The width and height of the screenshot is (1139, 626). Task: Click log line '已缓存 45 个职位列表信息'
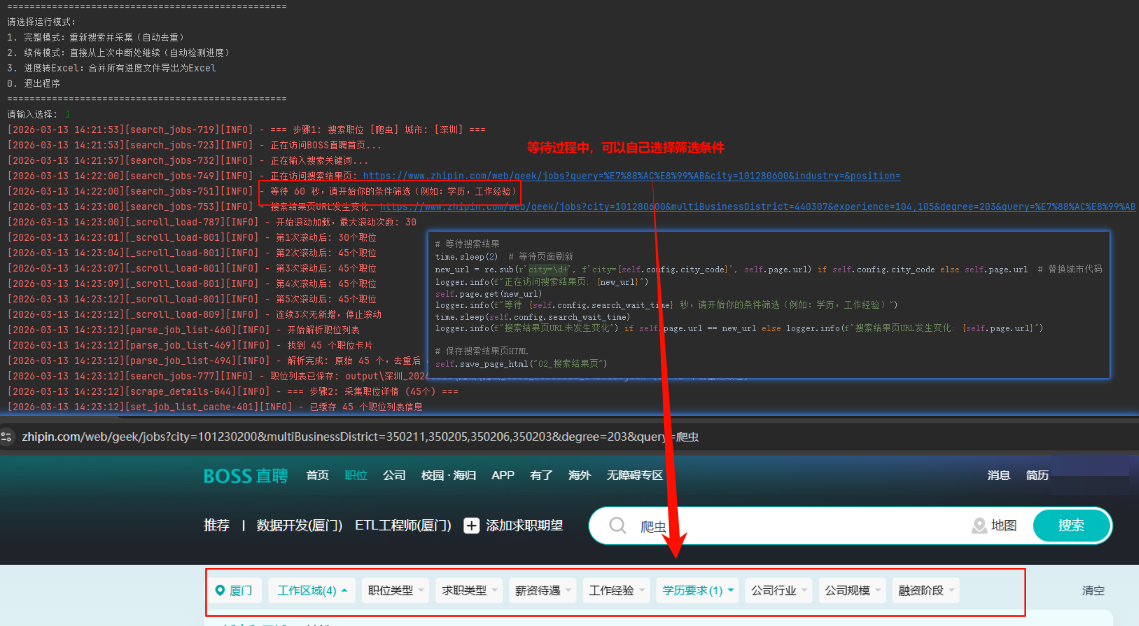[215, 407]
